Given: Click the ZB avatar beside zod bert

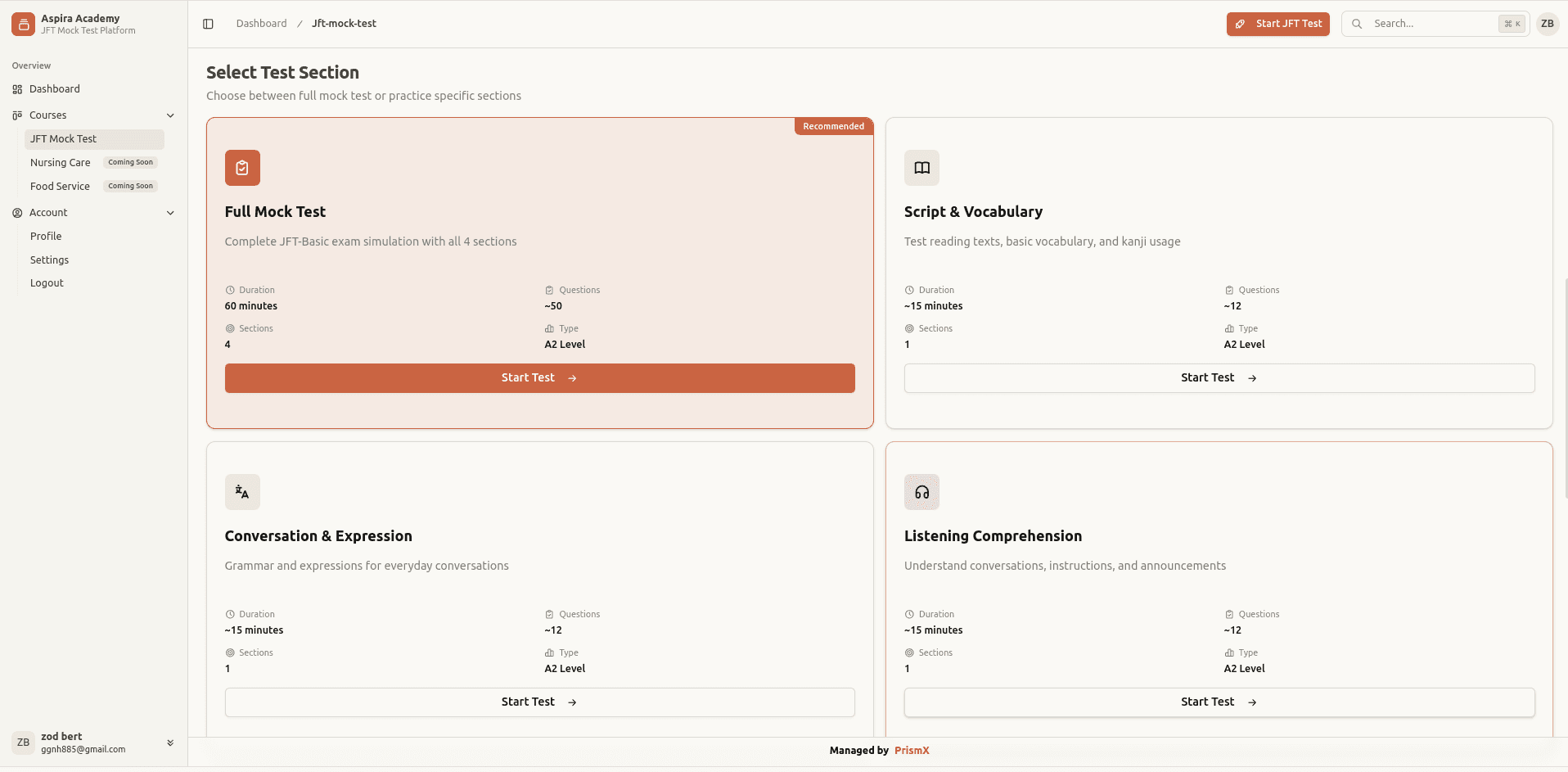Looking at the screenshot, I should point(23,743).
